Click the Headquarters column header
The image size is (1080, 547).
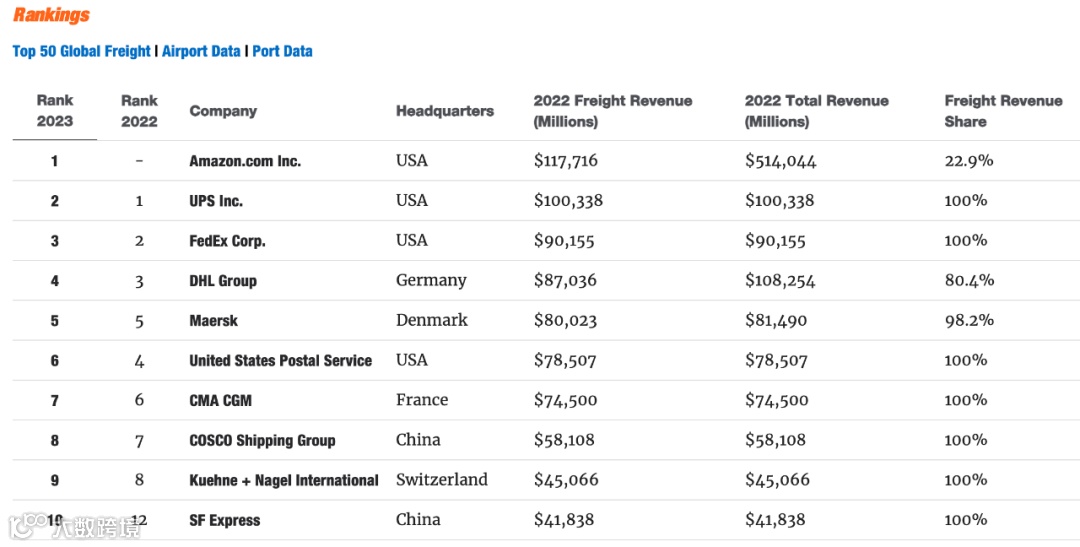tap(444, 111)
